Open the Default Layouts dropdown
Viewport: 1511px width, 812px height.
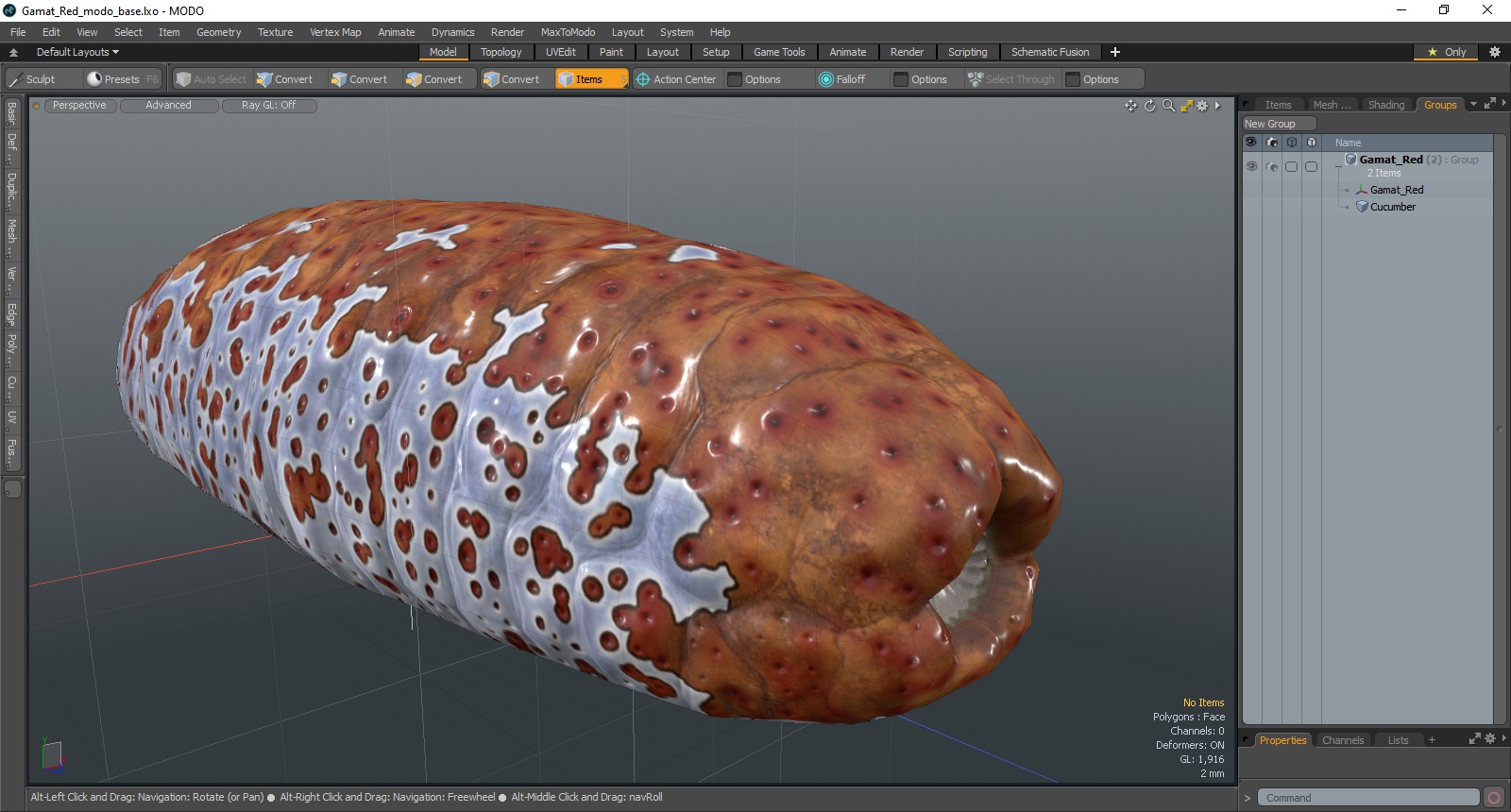(x=77, y=52)
